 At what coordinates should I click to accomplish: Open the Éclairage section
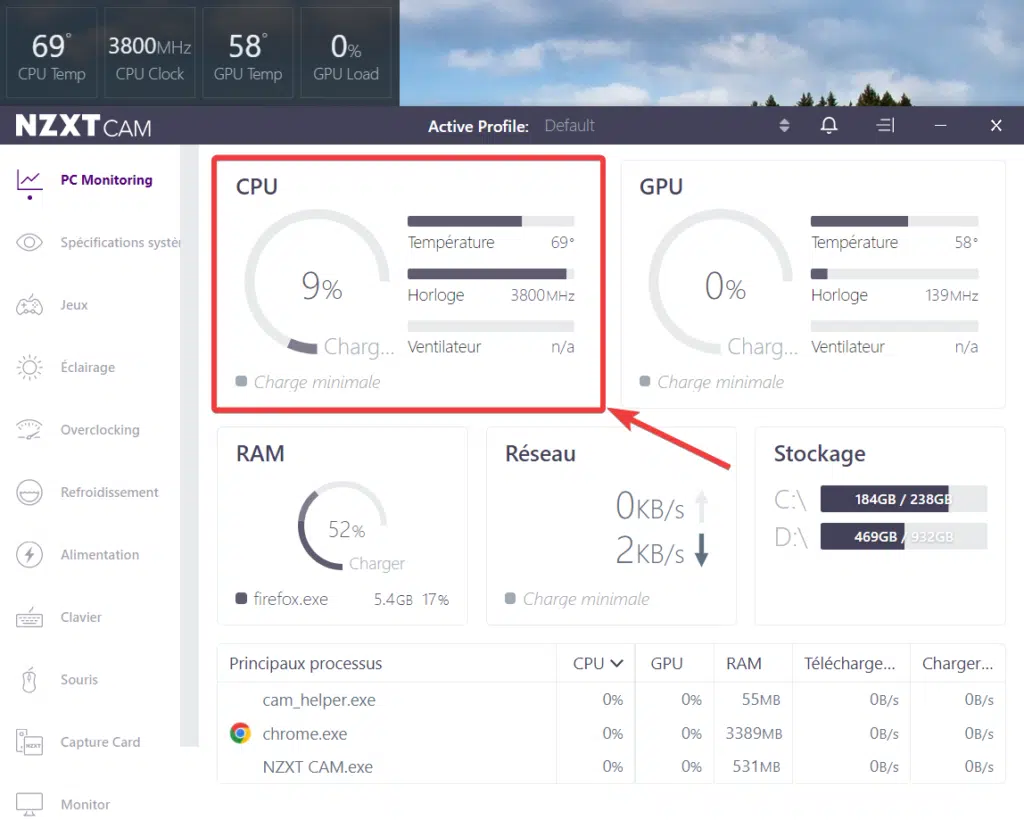(x=88, y=368)
